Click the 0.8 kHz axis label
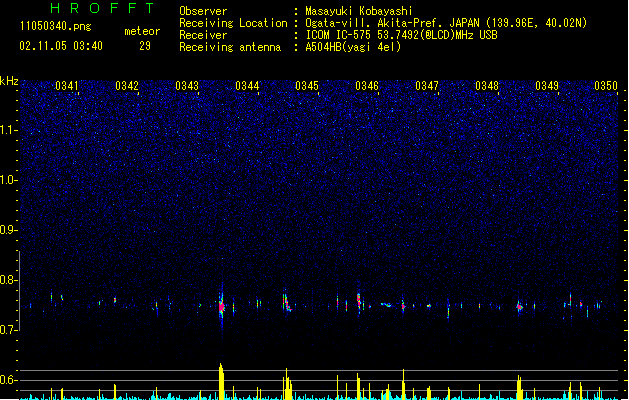 point(9,280)
